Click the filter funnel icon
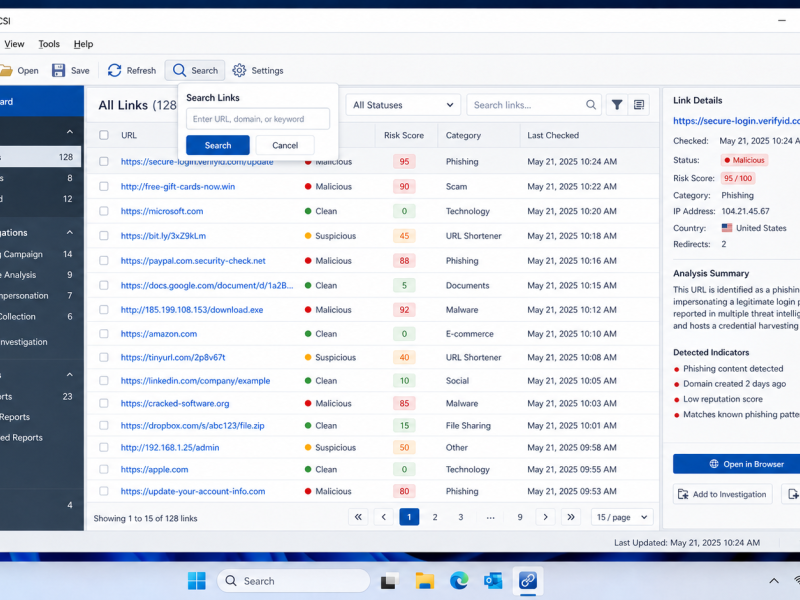The image size is (800, 600). [617, 105]
